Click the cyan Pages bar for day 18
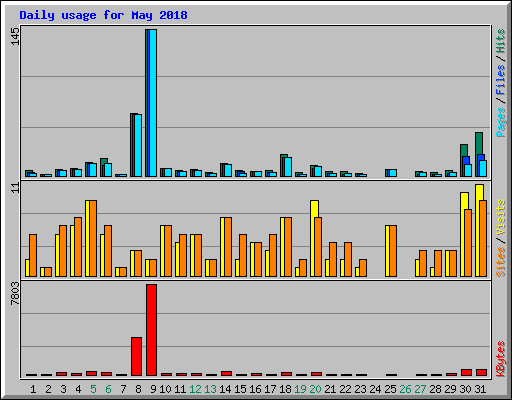 point(288,167)
